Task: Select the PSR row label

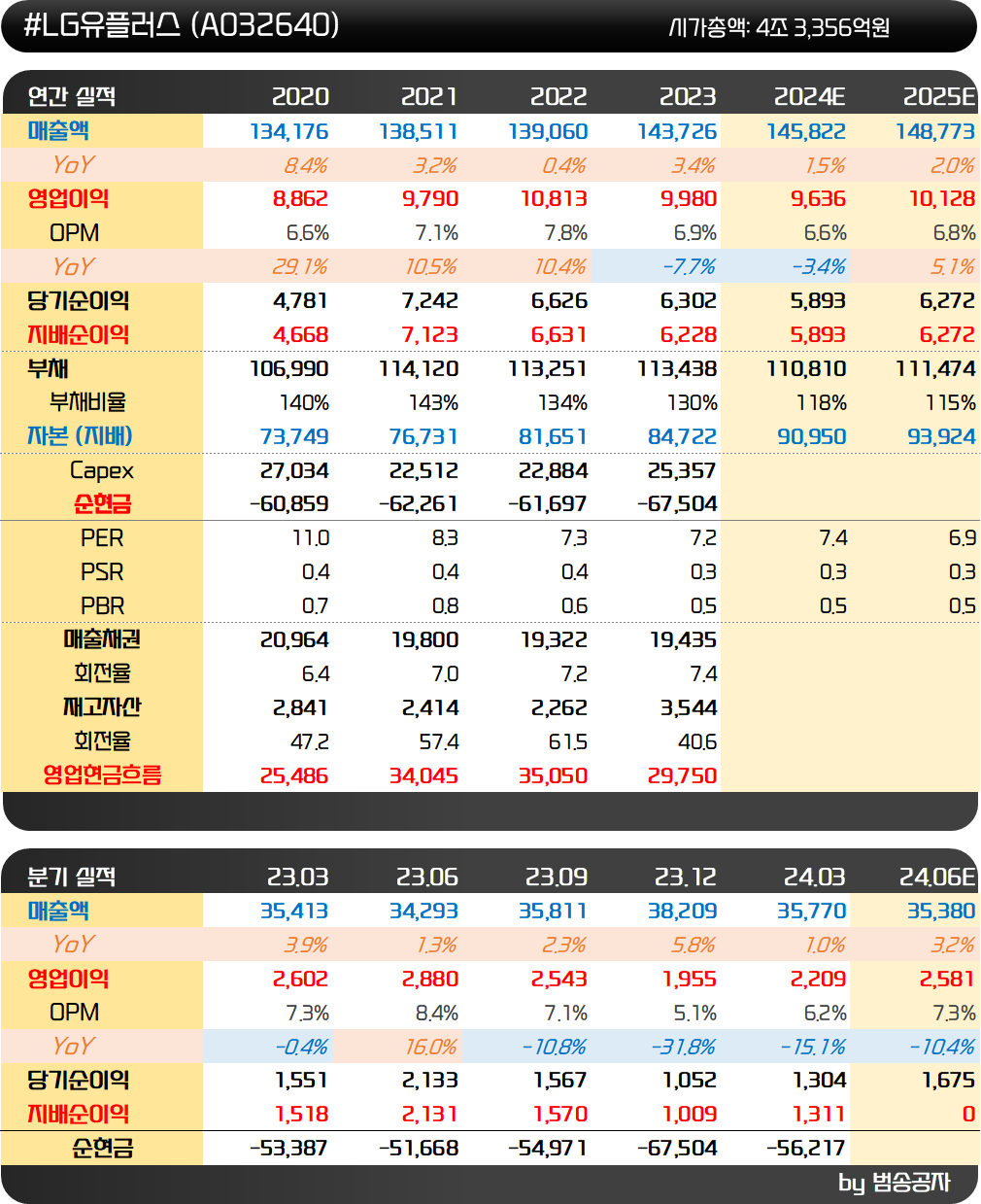Action: point(102,572)
